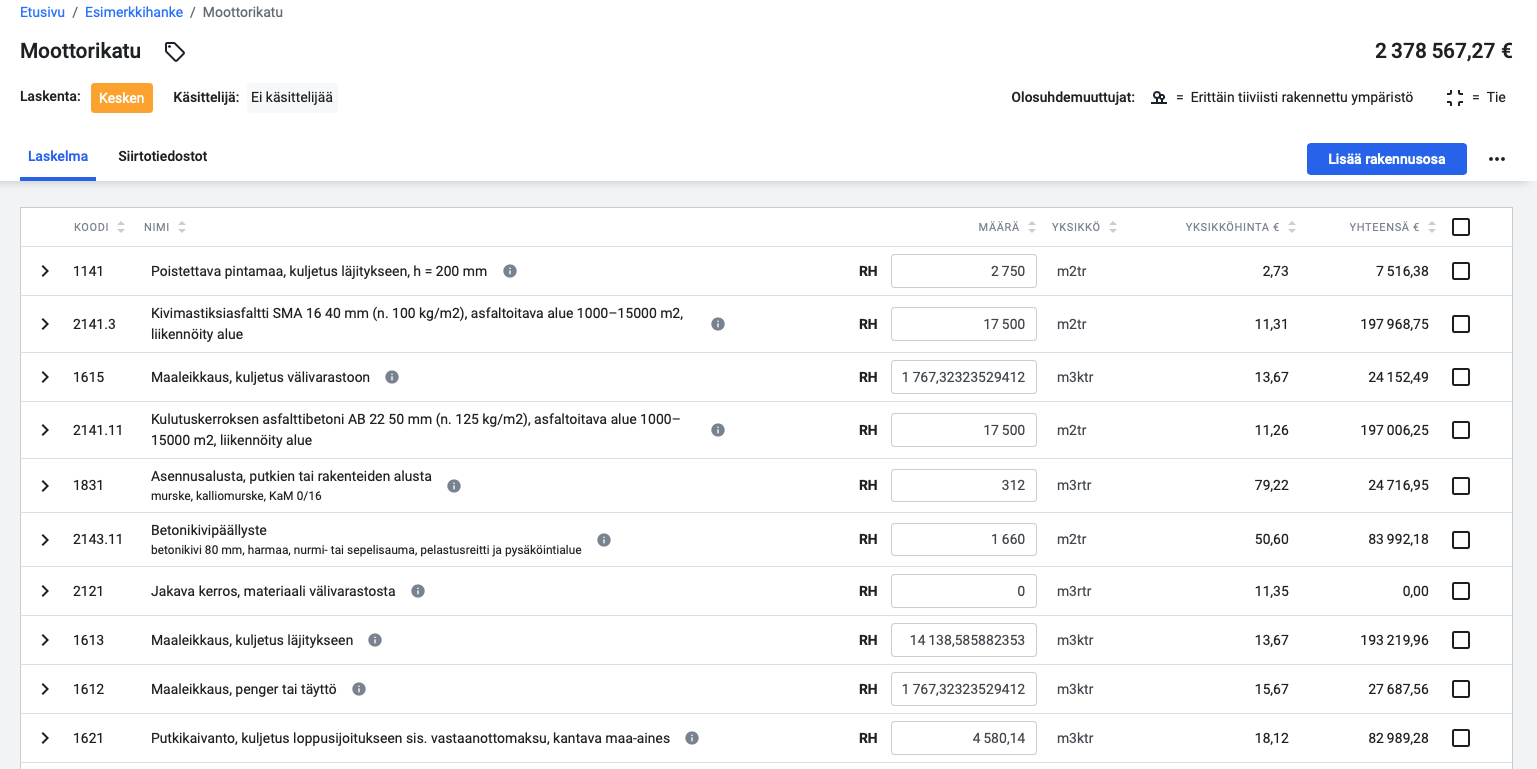
Task: Click the built environment condition icon
Action: click(1159, 98)
